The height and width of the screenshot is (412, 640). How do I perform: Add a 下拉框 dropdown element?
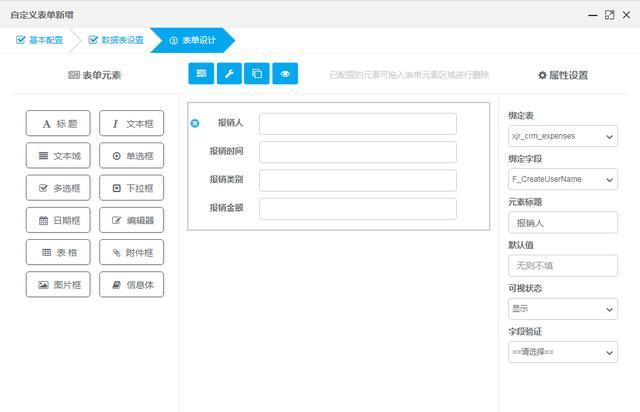pos(131,187)
